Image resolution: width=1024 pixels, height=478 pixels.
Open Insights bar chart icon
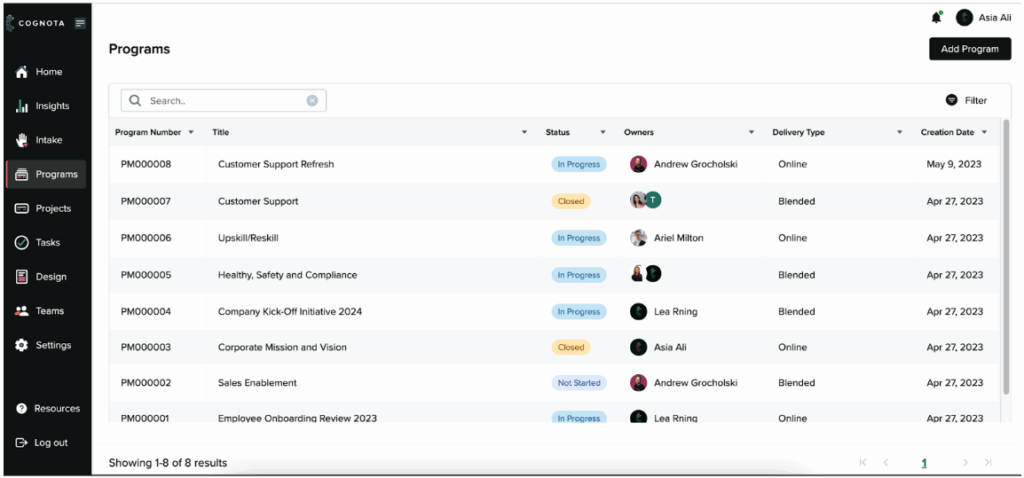(21, 106)
